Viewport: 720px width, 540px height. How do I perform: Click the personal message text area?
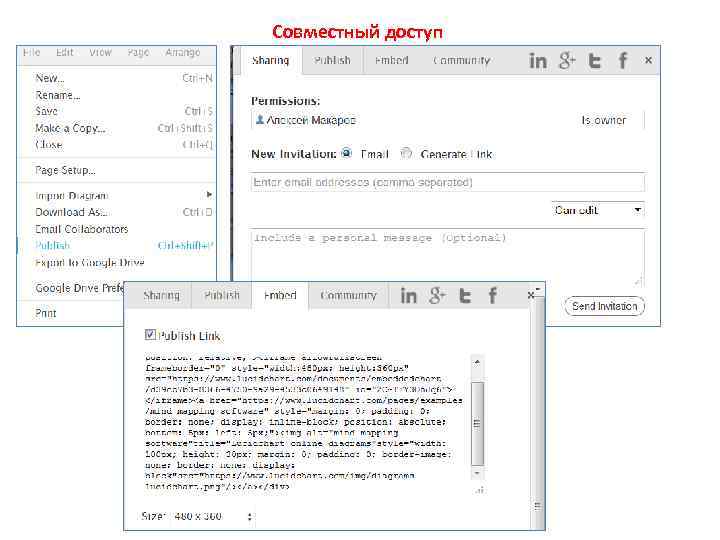click(x=448, y=259)
